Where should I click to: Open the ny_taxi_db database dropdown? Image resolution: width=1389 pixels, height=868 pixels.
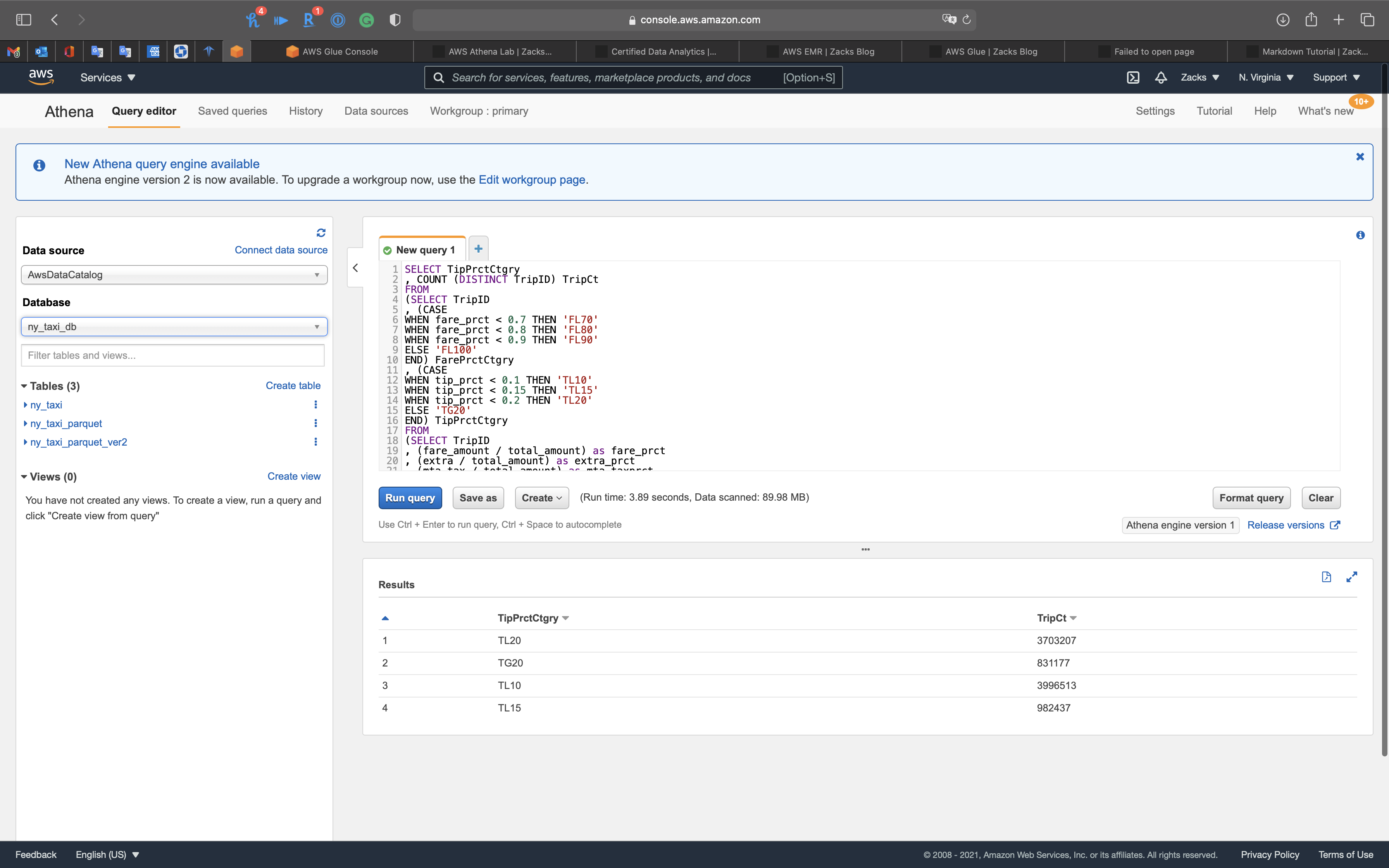174,327
